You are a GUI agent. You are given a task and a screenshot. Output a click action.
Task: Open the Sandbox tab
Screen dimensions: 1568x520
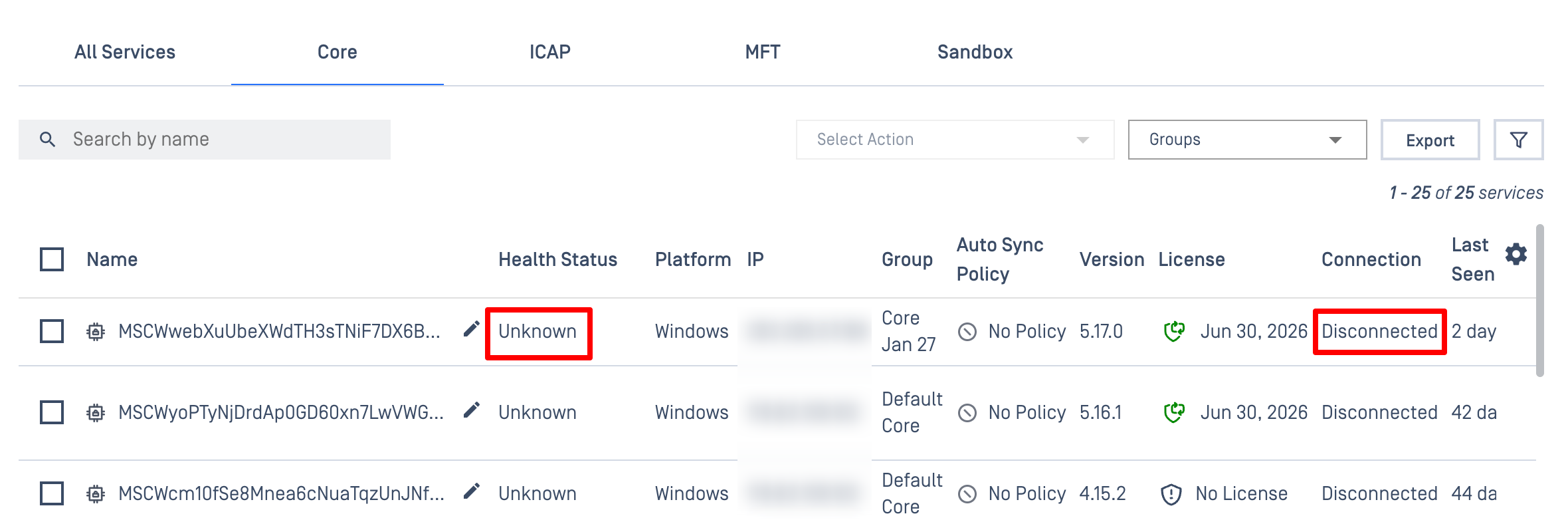click(x=975, y=52)
